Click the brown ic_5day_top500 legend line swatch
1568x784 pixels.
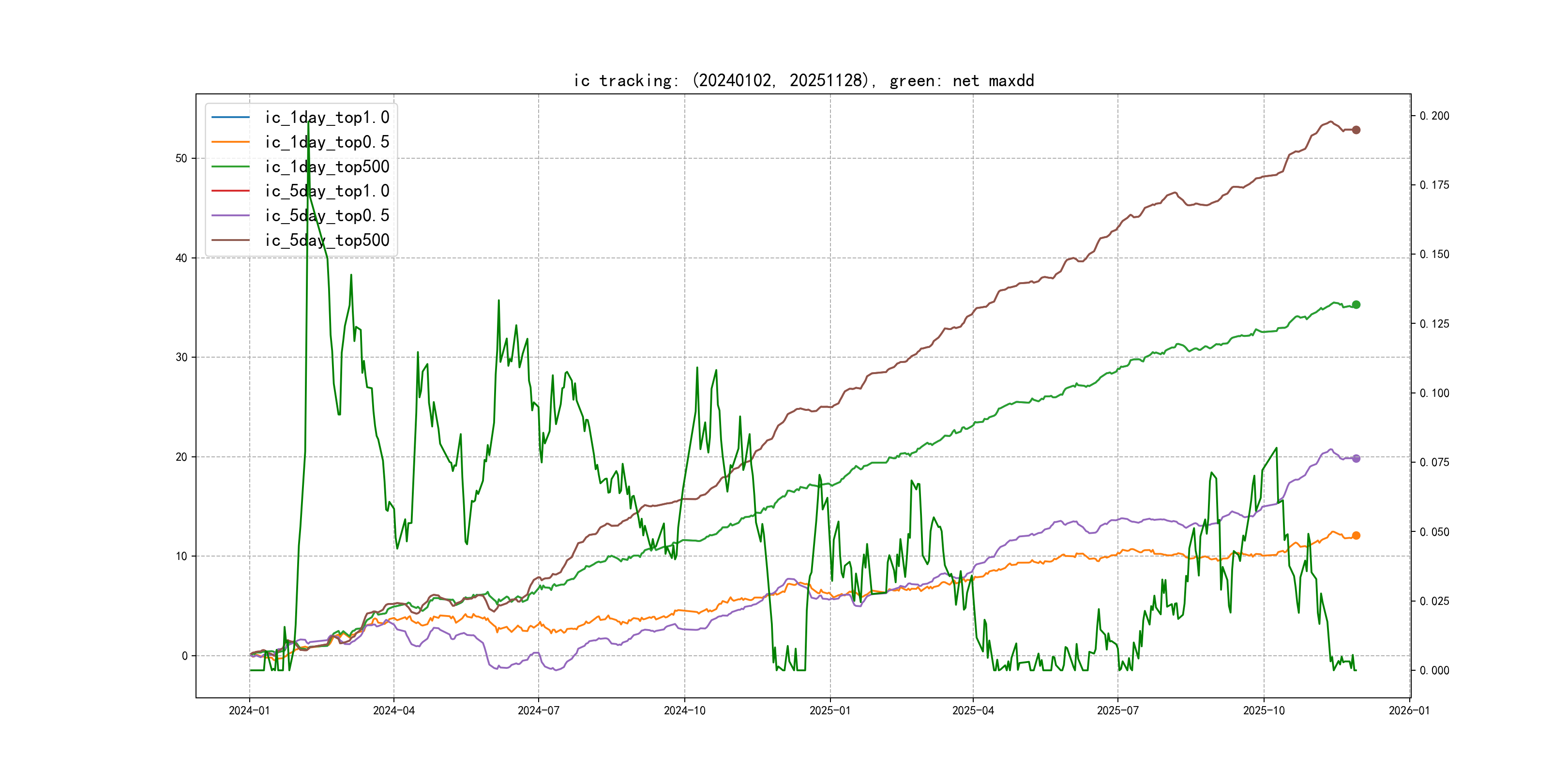pos(230,241)
